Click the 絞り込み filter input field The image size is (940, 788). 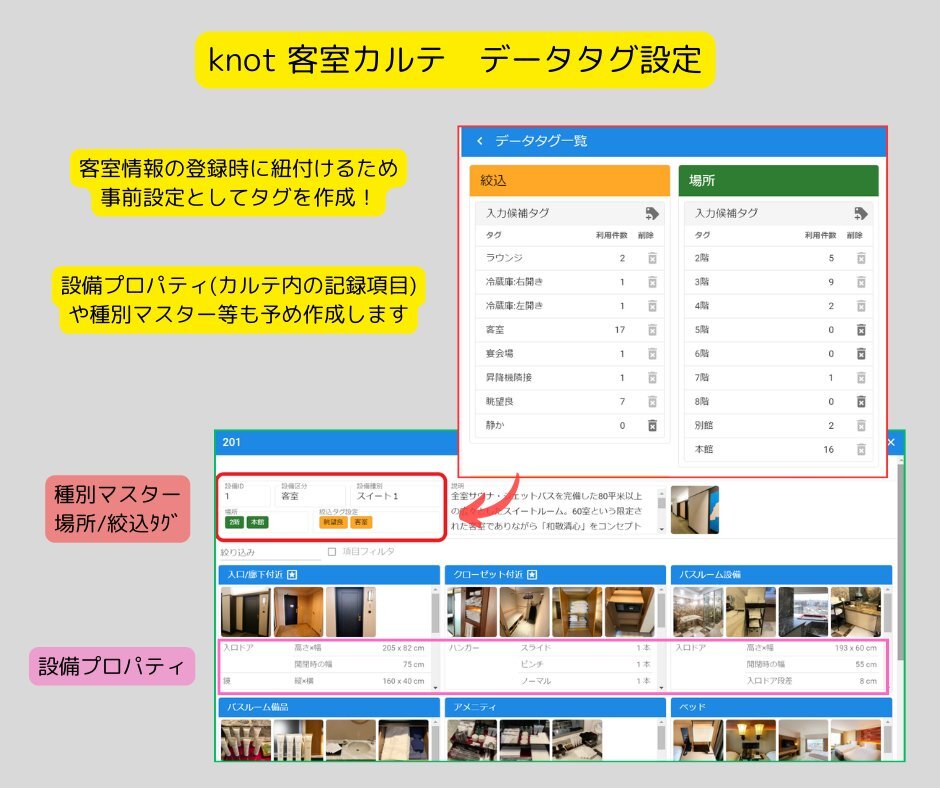[x=270, y=552]
